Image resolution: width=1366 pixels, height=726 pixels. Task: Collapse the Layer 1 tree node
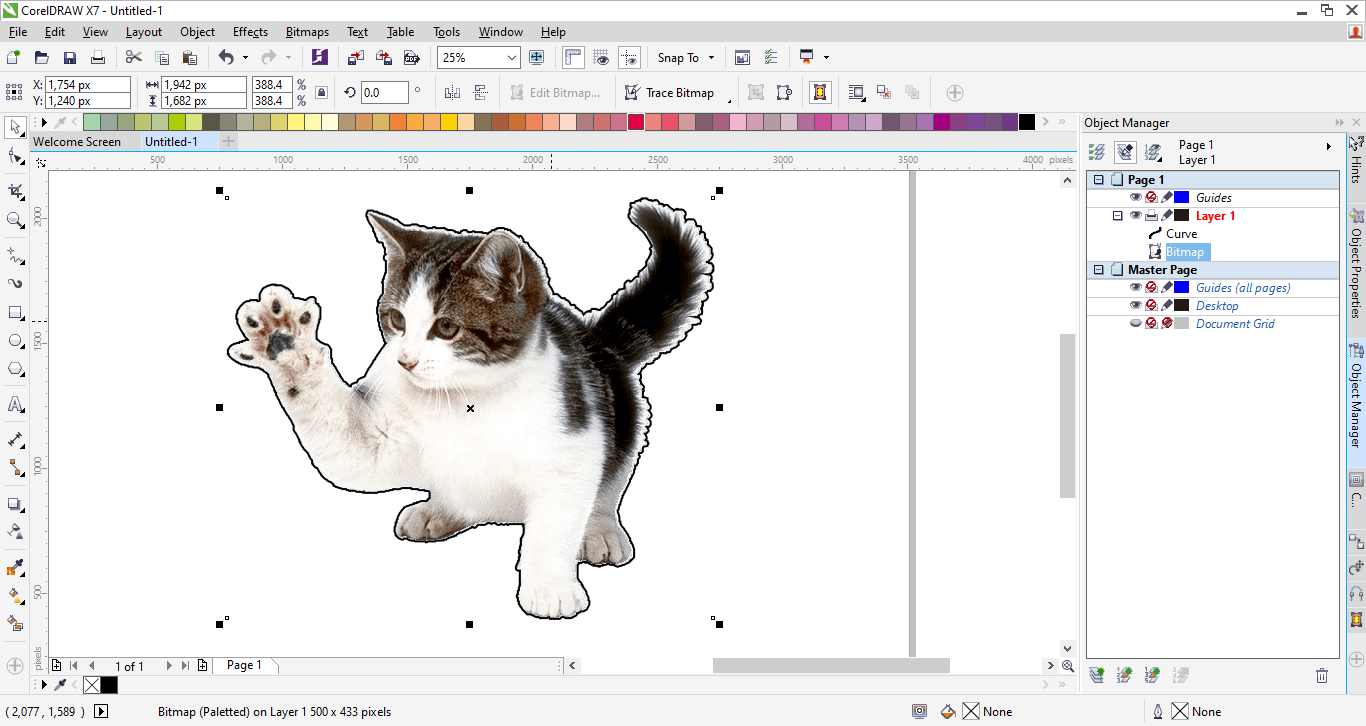1118,215
